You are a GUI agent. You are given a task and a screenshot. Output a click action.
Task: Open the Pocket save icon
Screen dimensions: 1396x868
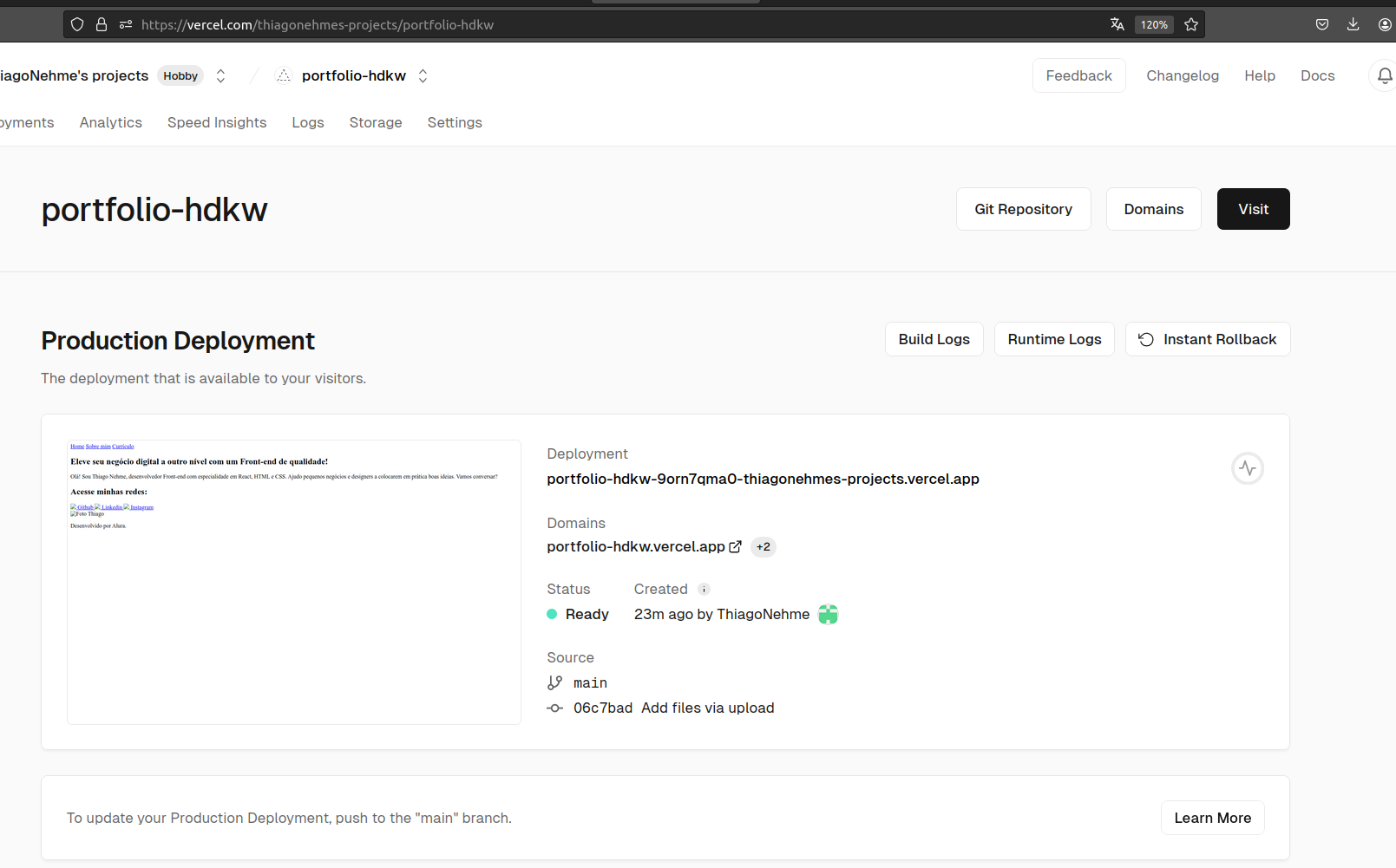pos(1322,24)
